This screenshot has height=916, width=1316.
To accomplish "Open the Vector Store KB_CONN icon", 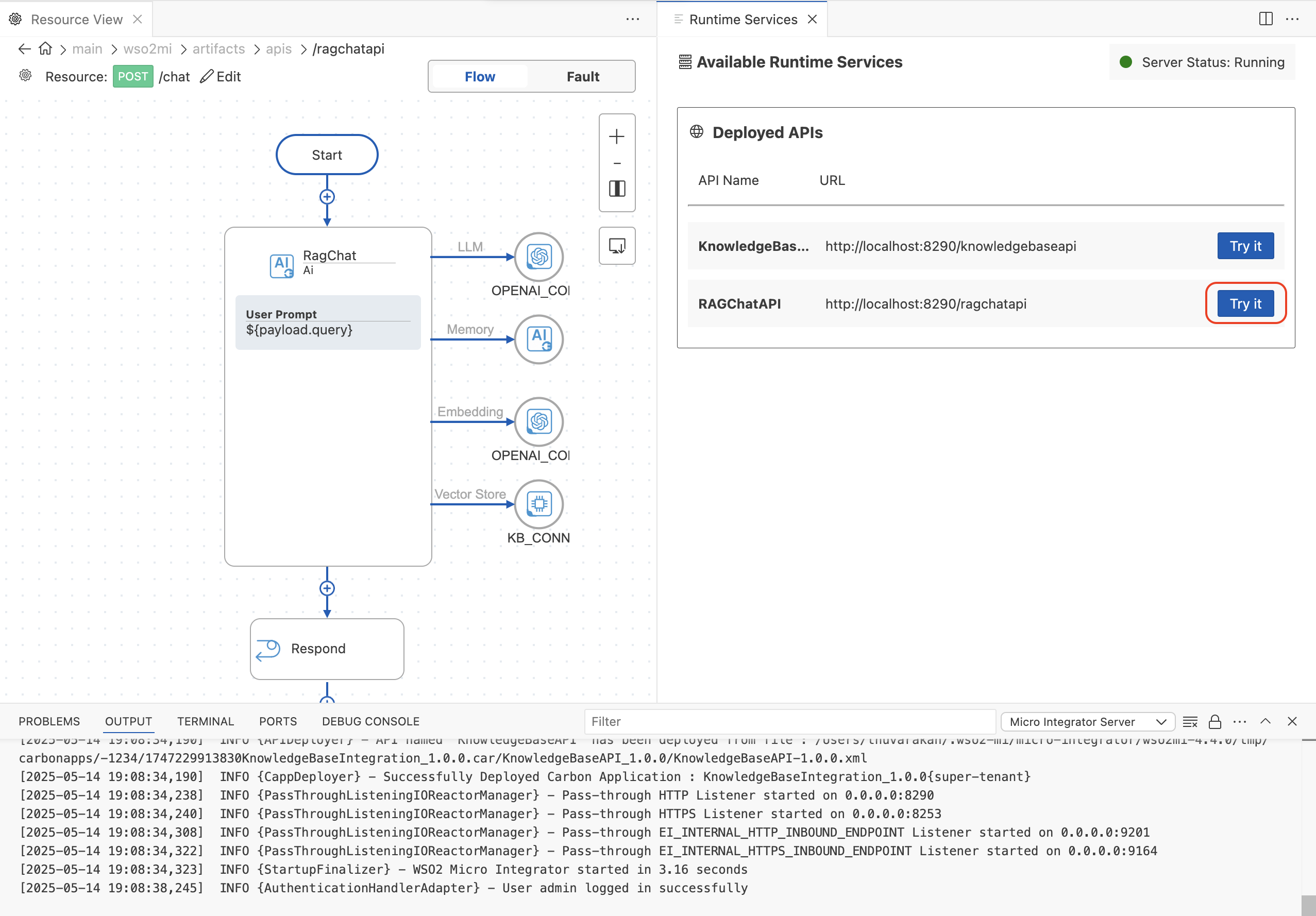I will coord(539,504).
